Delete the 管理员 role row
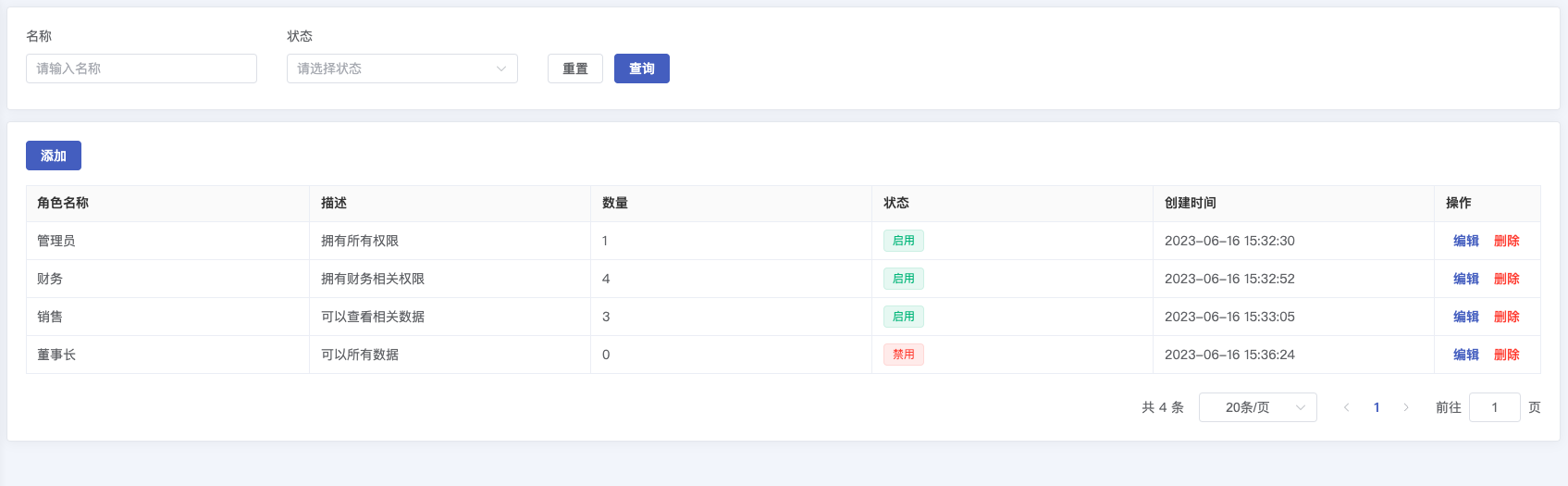1568x486 pixels. pos(1506,241)
